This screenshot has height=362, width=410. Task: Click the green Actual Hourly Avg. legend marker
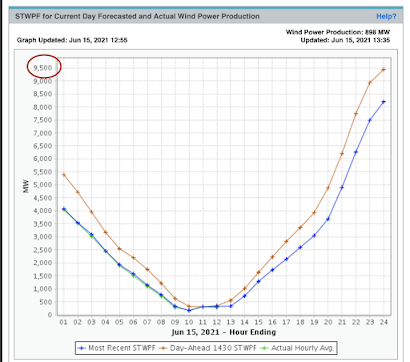(264, 348)
